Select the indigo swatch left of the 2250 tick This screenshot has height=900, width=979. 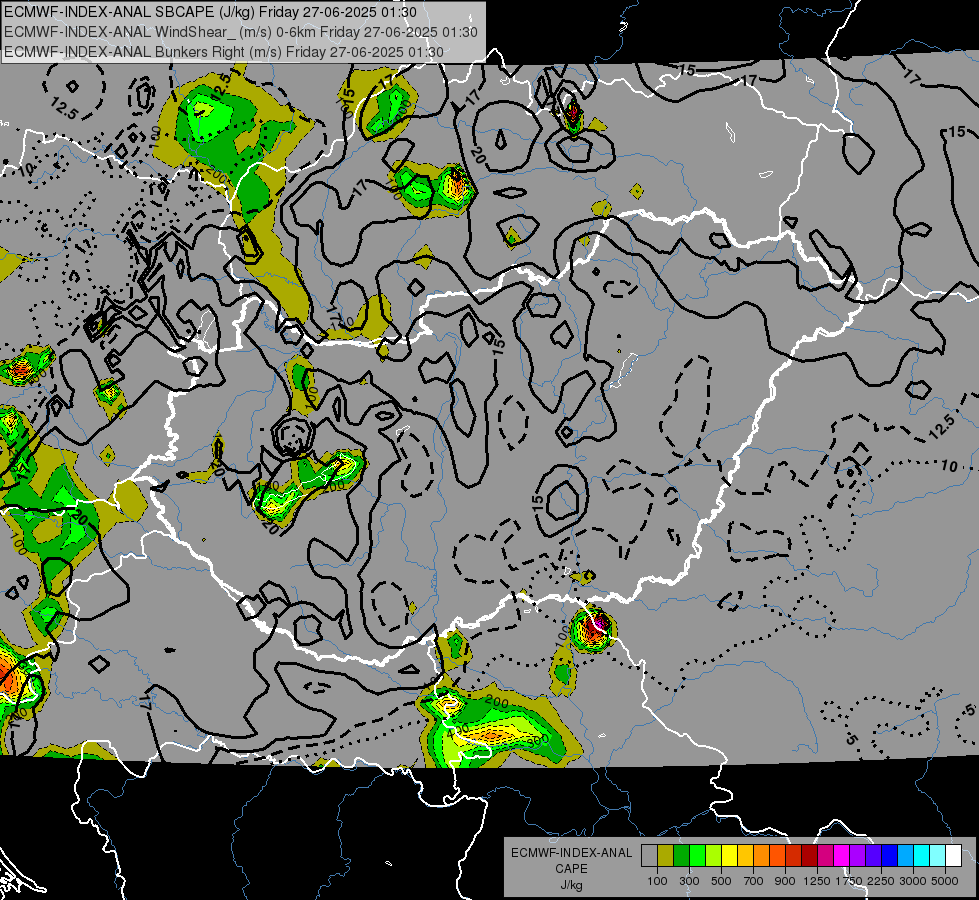(x=873, y=856)
